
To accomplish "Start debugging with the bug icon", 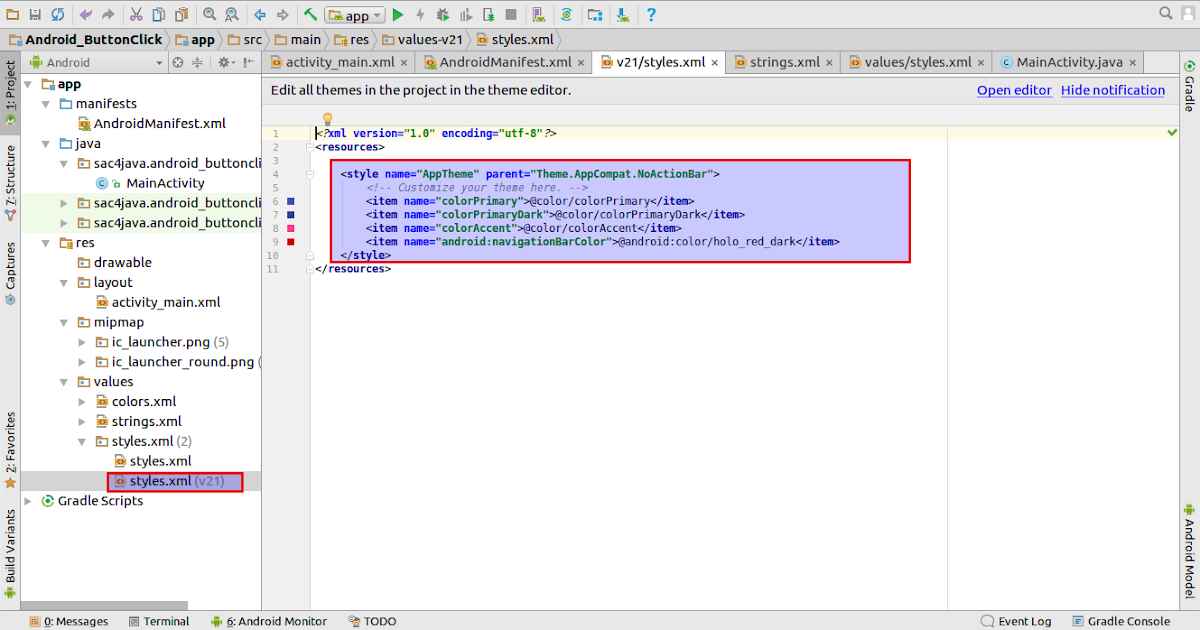I will (x=442, y=14).
